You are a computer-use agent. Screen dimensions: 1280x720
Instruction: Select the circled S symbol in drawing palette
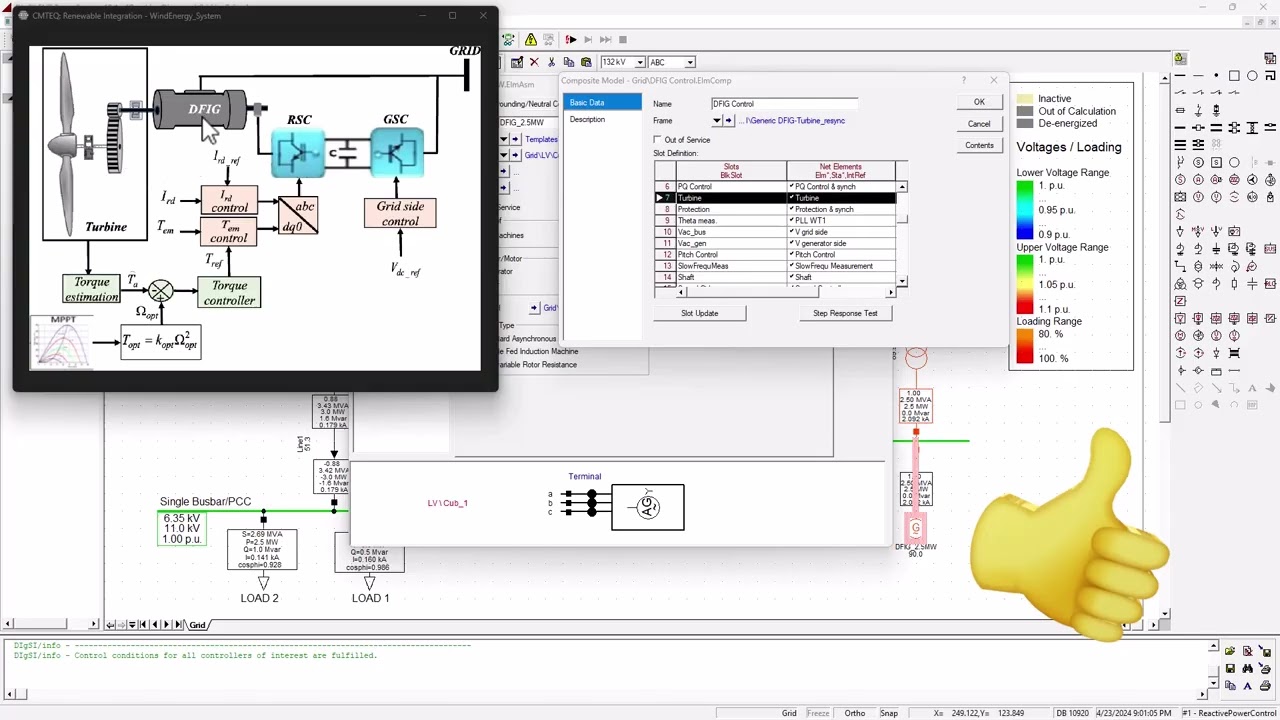point(1198,162)
